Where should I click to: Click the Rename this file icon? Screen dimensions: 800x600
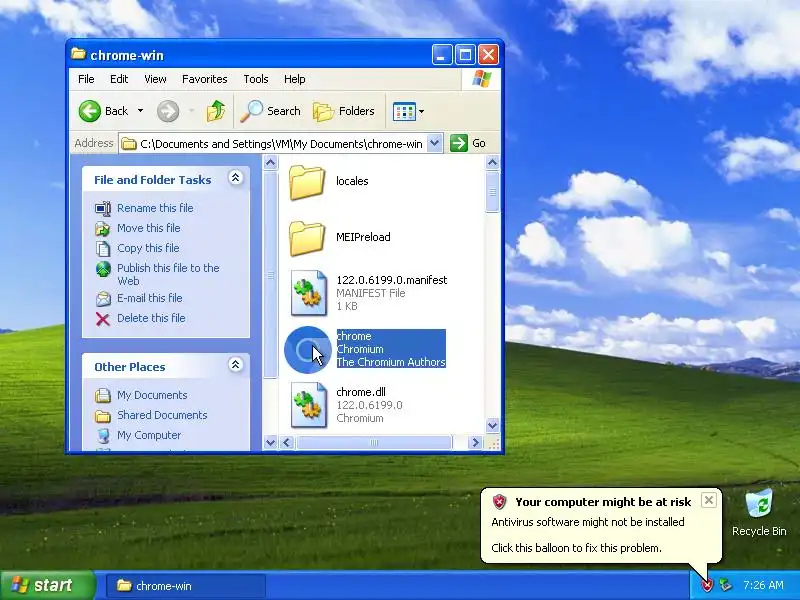103,208
